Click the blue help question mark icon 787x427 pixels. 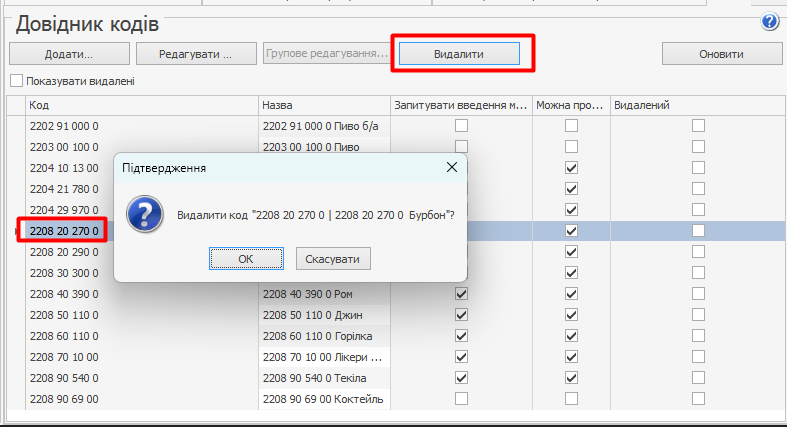[770, 21]
